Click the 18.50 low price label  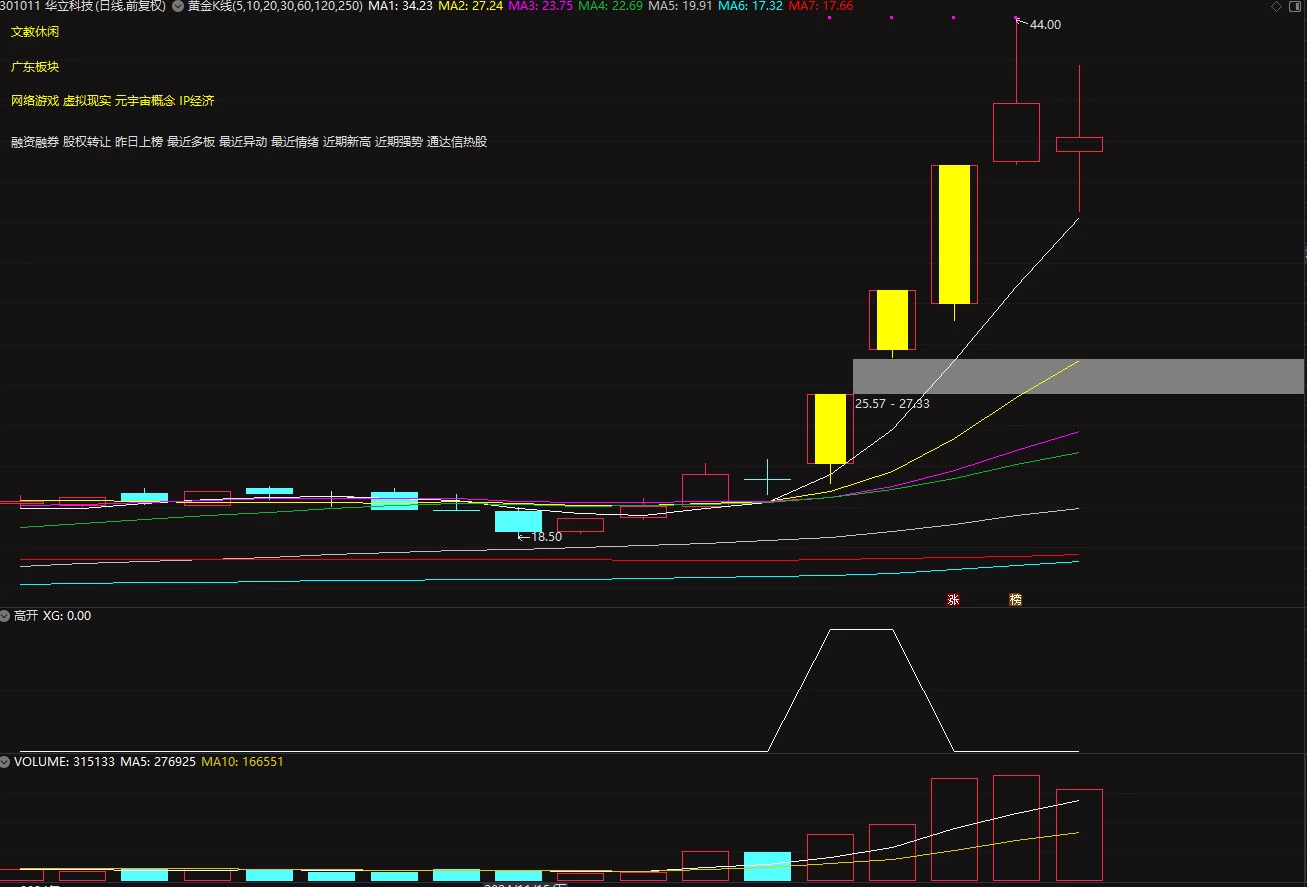(546, 537)
